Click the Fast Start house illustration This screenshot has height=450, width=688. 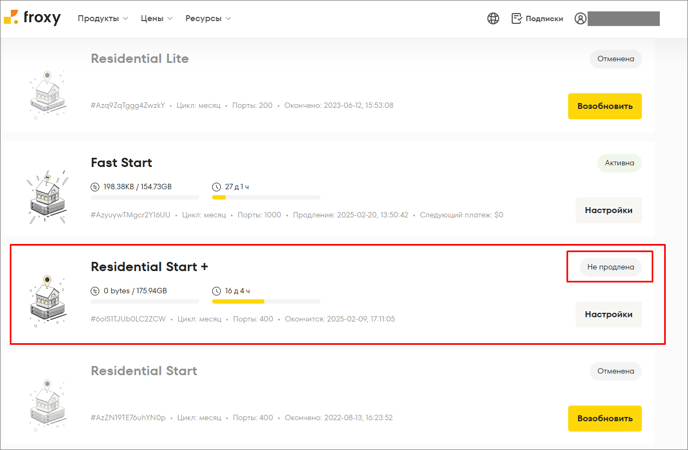click(47, 197)
